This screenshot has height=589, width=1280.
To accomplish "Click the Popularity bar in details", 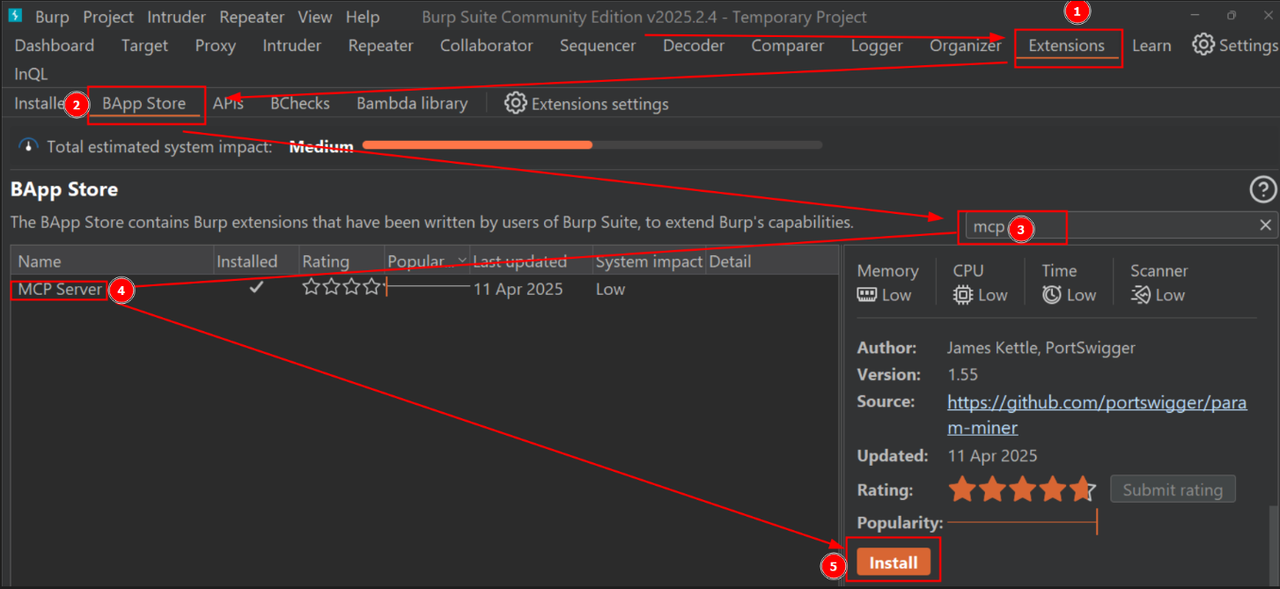I will point(1022,522).
